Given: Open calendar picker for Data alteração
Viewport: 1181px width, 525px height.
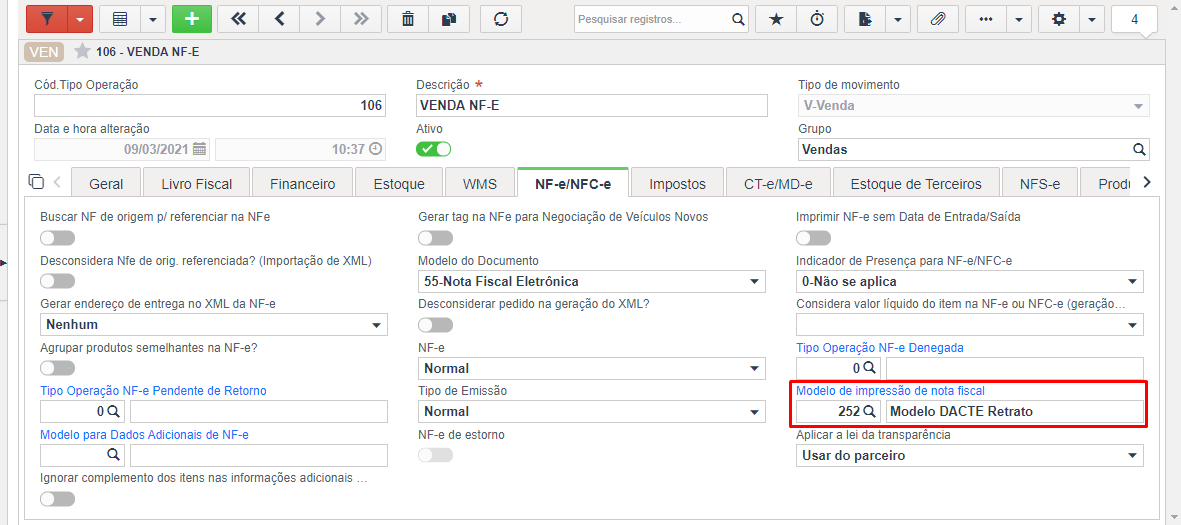Looking at the screenshot, I should click(199, 149).
